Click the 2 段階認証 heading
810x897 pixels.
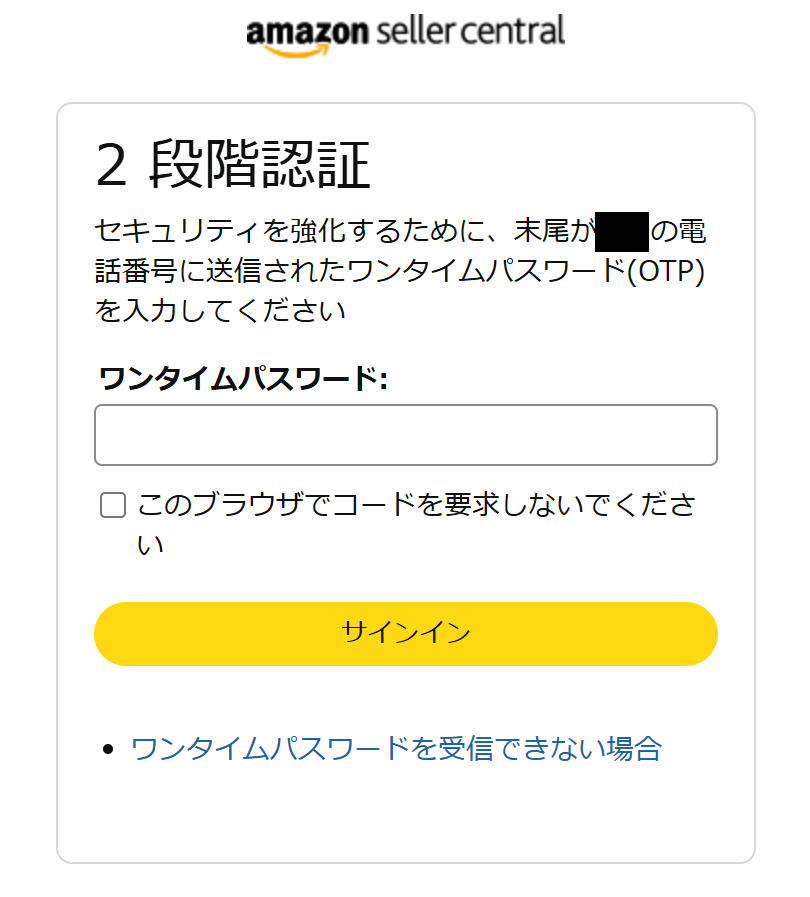[x=233, y=165]
